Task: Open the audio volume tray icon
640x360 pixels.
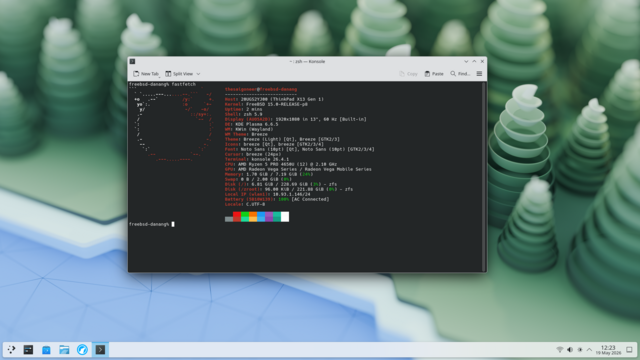Action: 570,350
